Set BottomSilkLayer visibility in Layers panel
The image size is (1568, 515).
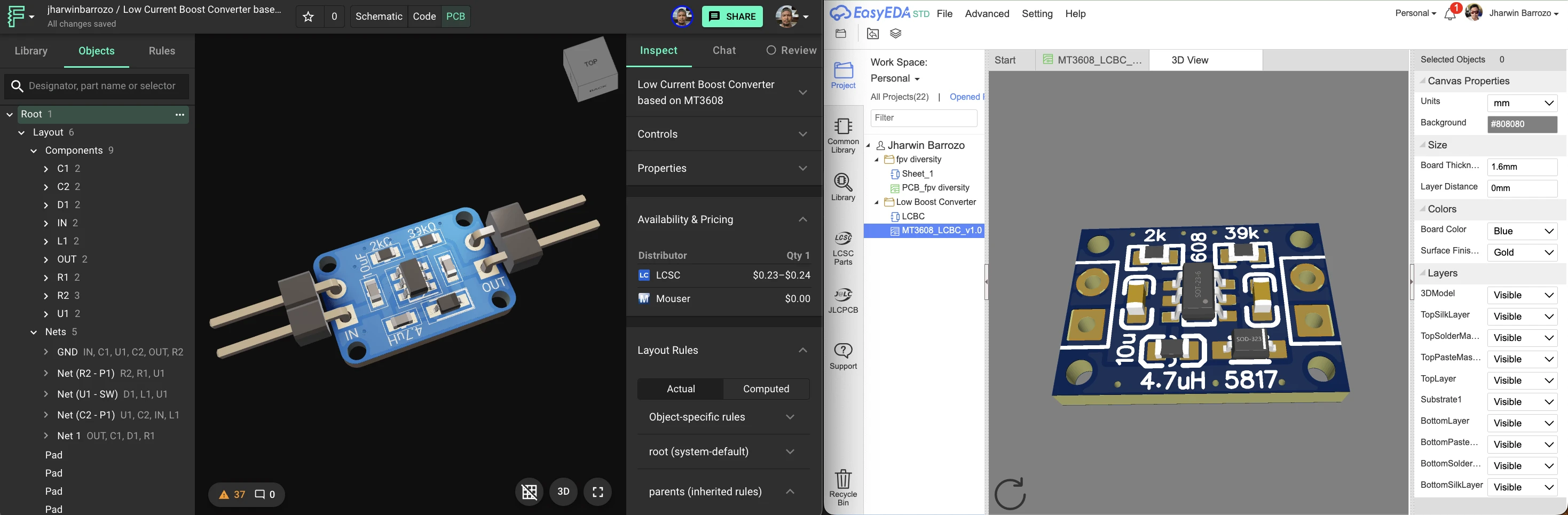point(1522,486)
